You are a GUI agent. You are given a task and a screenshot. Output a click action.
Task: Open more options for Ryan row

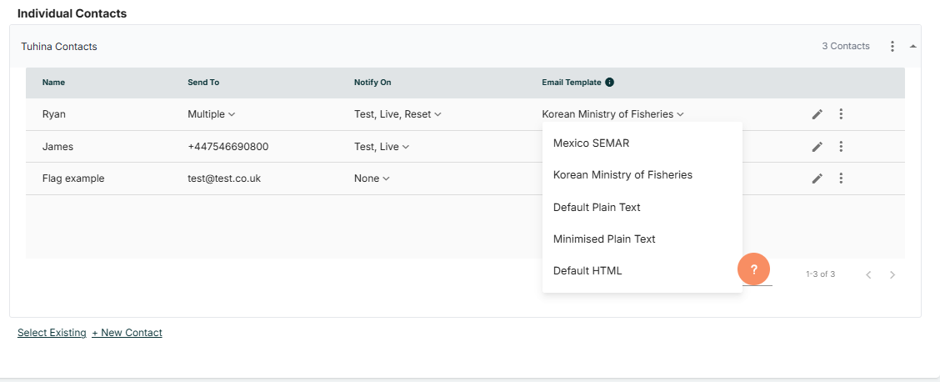841,114
